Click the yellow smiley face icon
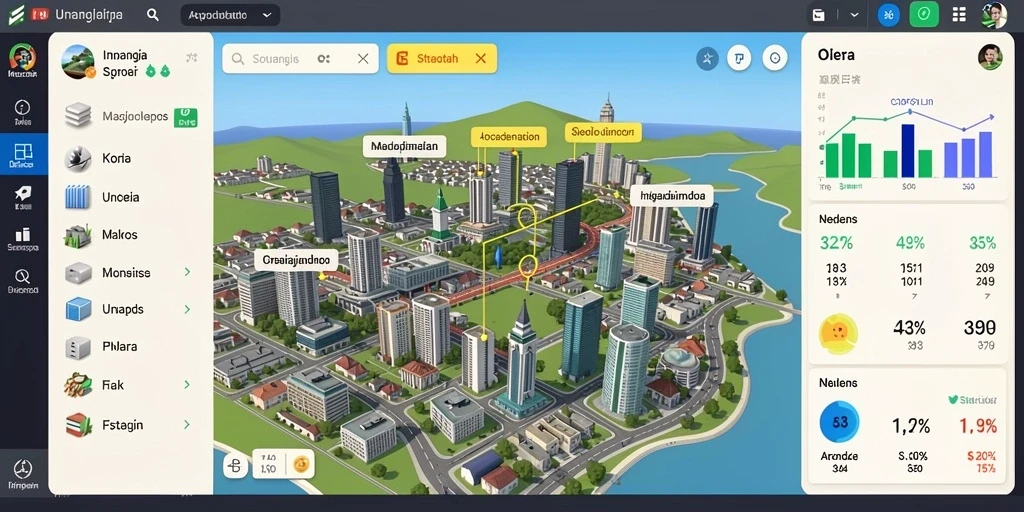The width and height of the screenshot is (1024, 512). (x=838, y=332)
